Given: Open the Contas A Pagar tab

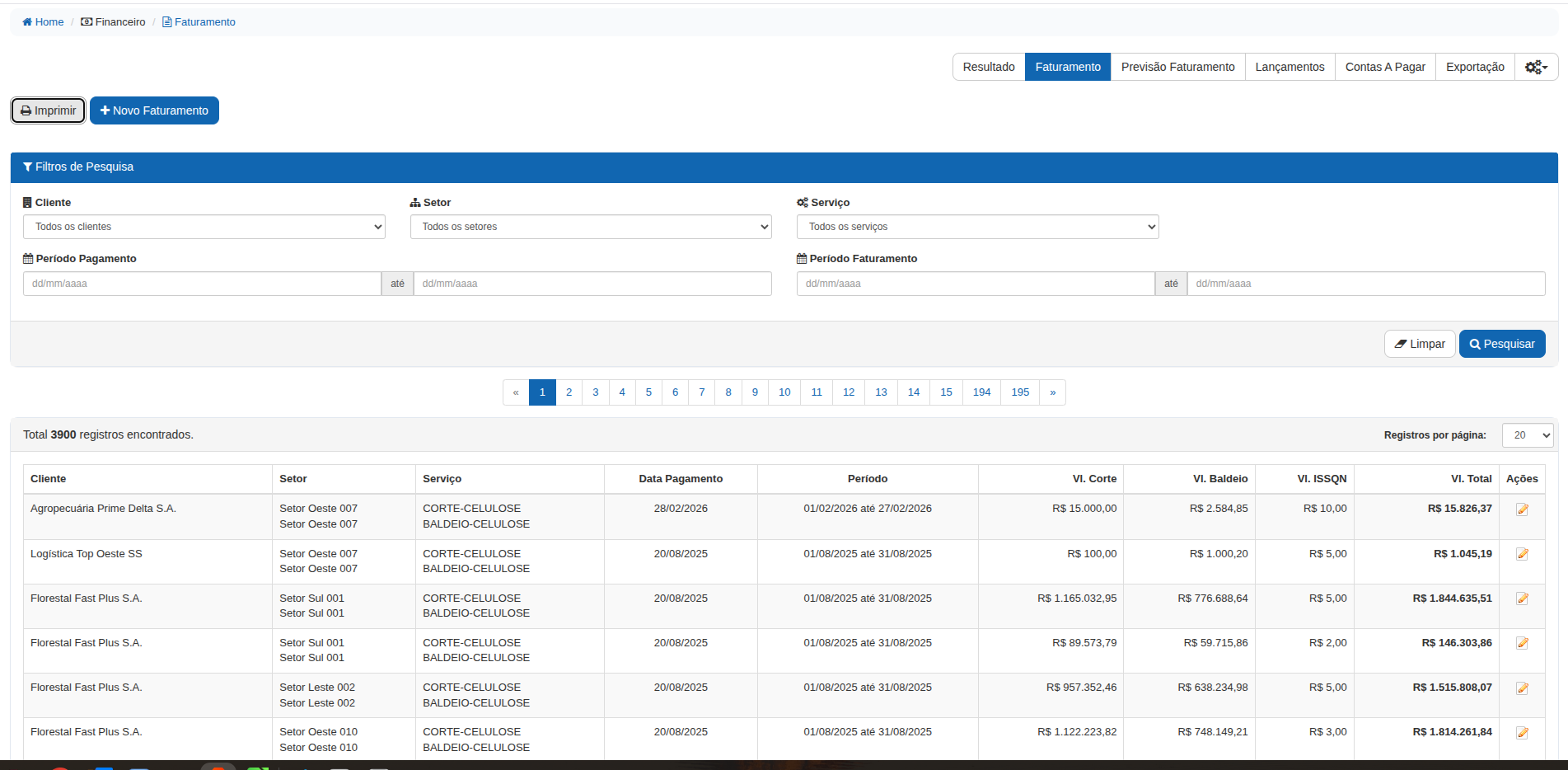Looking at the screenshot, I should [x=1385, y=67].
